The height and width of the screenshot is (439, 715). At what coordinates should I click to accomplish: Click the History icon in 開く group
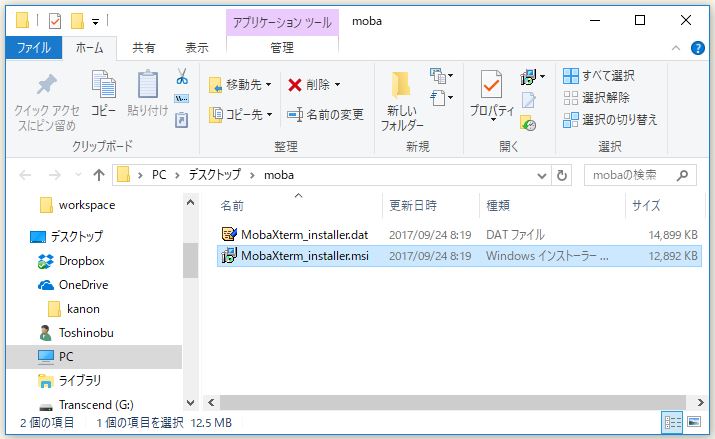point(528,123)
